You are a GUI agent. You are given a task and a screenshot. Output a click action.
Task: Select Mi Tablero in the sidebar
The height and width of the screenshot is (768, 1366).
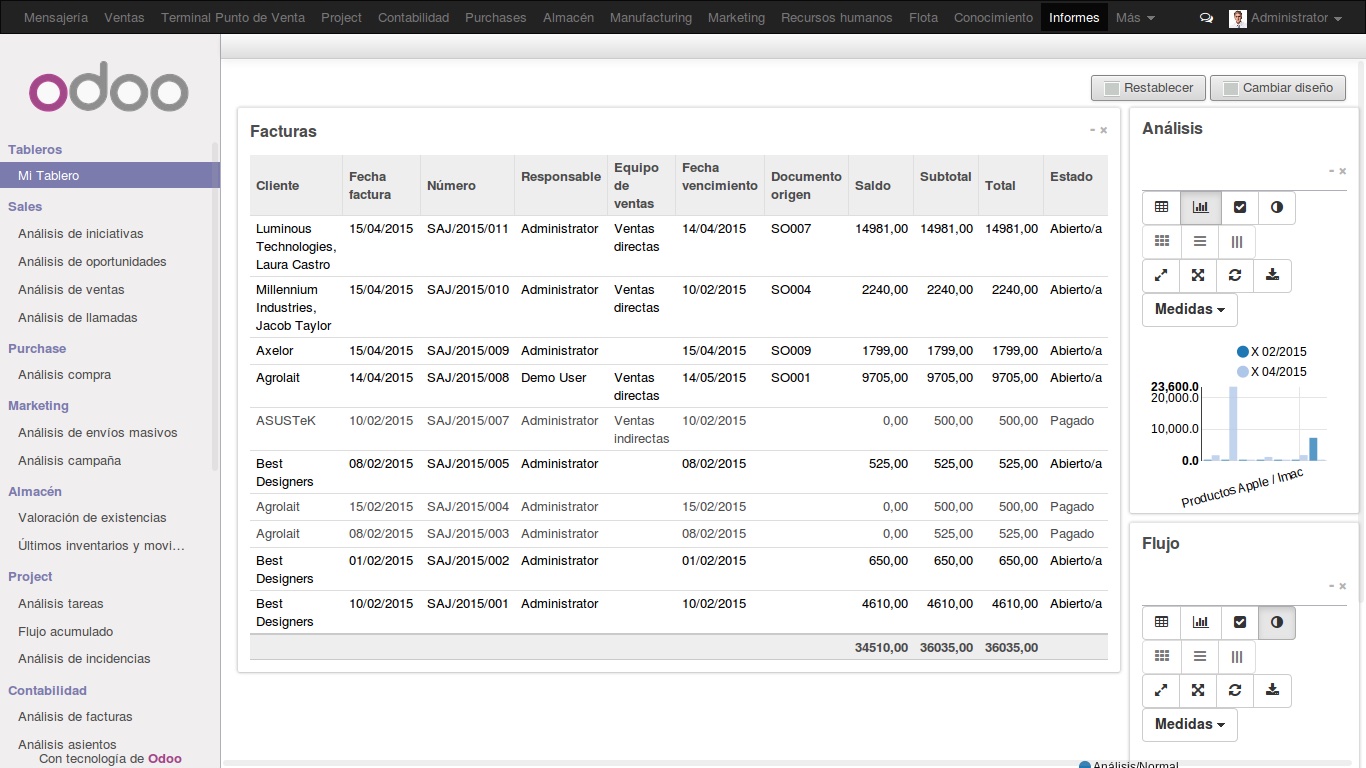[x=110, y=176]
